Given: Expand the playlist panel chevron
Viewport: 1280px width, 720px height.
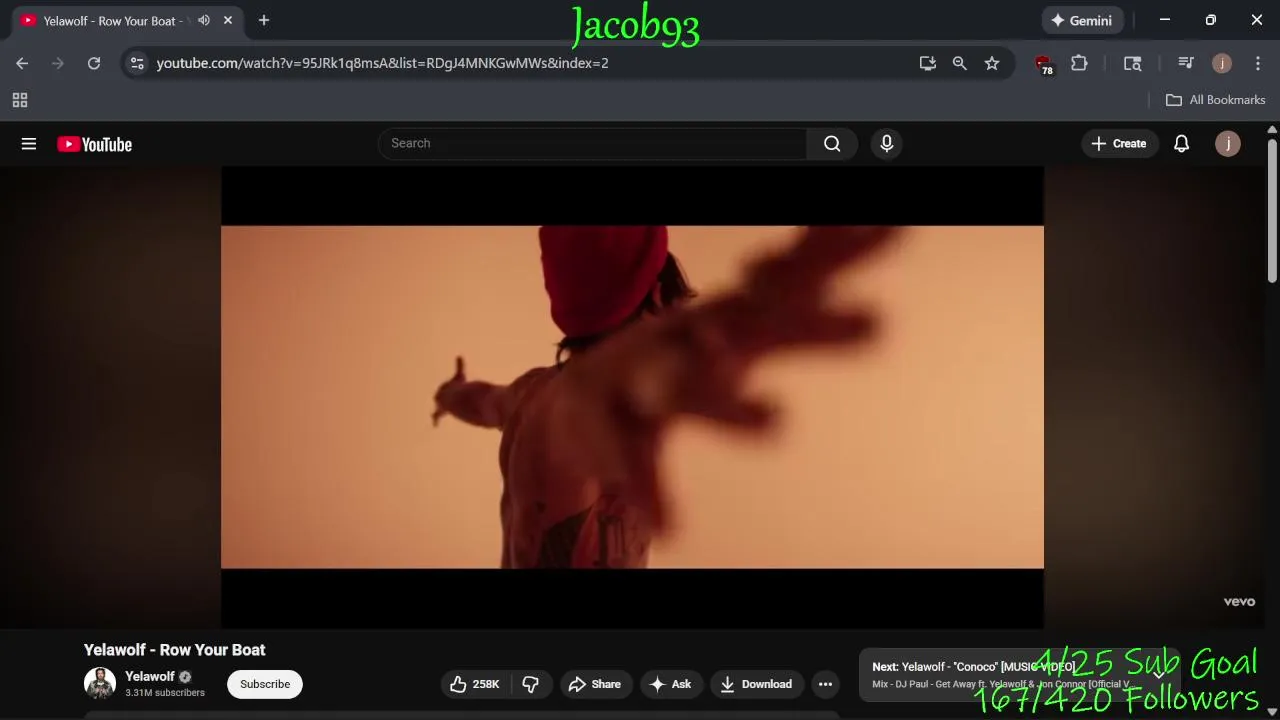Looking at the screenshot, I should 1159,674.
